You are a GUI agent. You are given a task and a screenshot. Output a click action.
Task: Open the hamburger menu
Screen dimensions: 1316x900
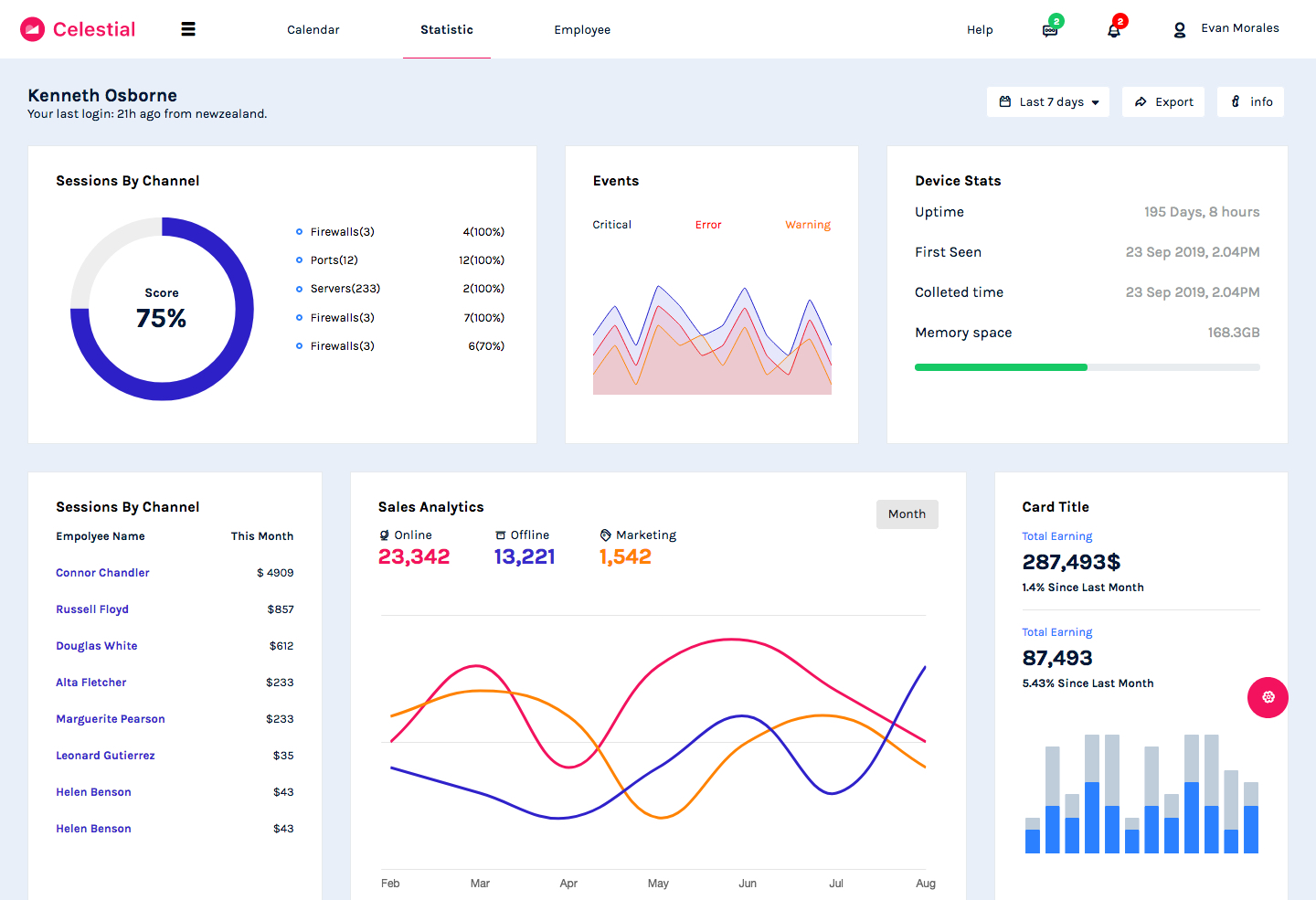188,29
